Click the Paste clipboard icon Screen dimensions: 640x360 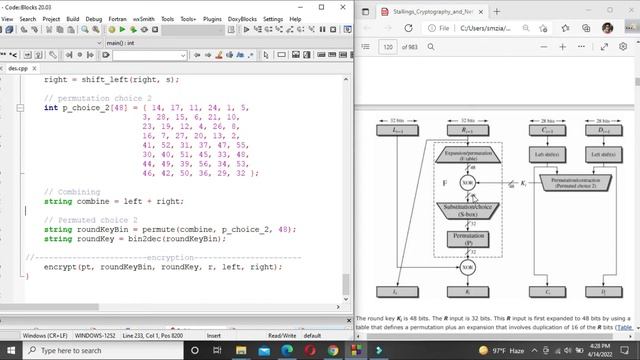[71, 29]
